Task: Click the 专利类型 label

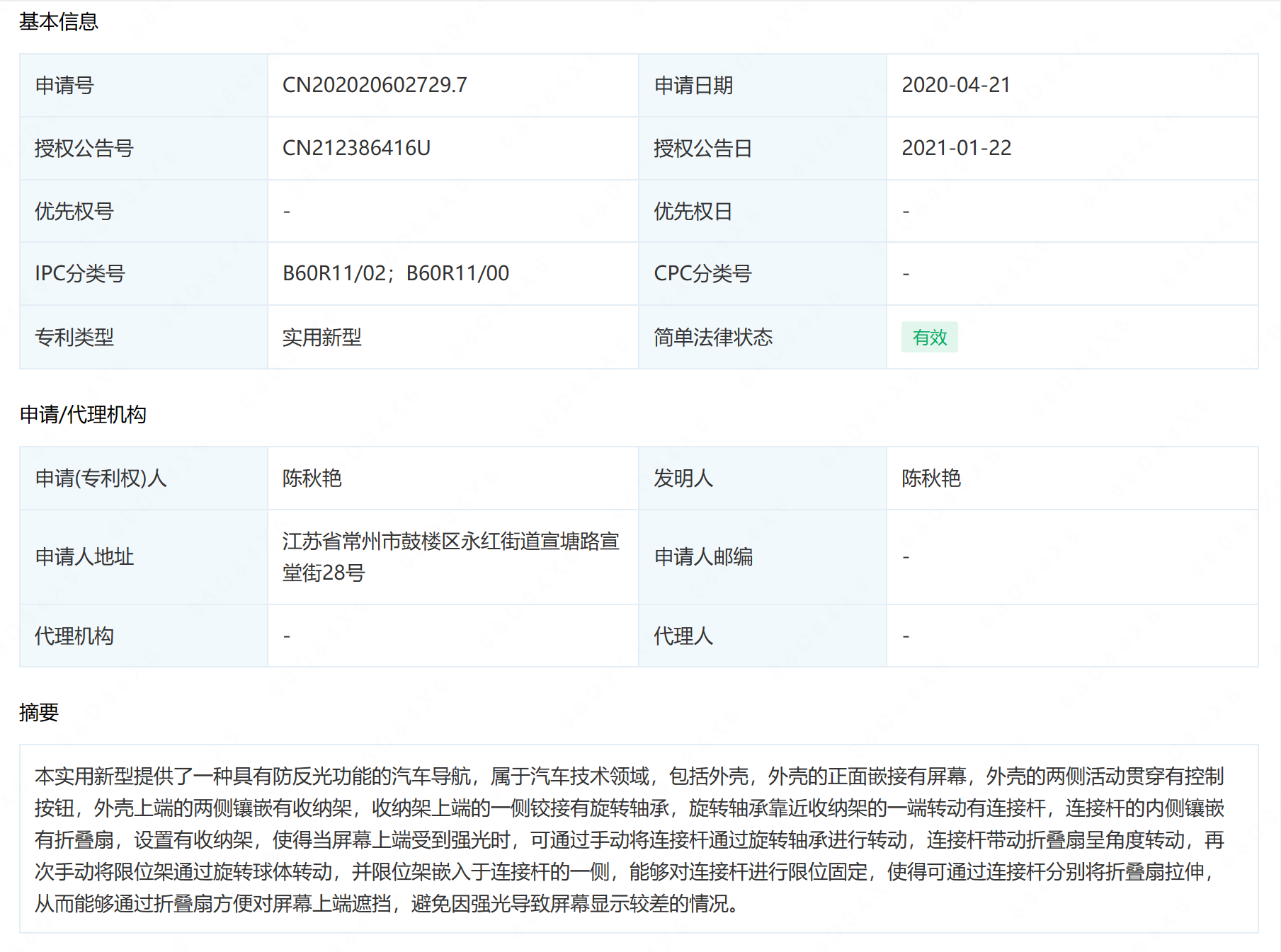Action: (x=74, y=337)
